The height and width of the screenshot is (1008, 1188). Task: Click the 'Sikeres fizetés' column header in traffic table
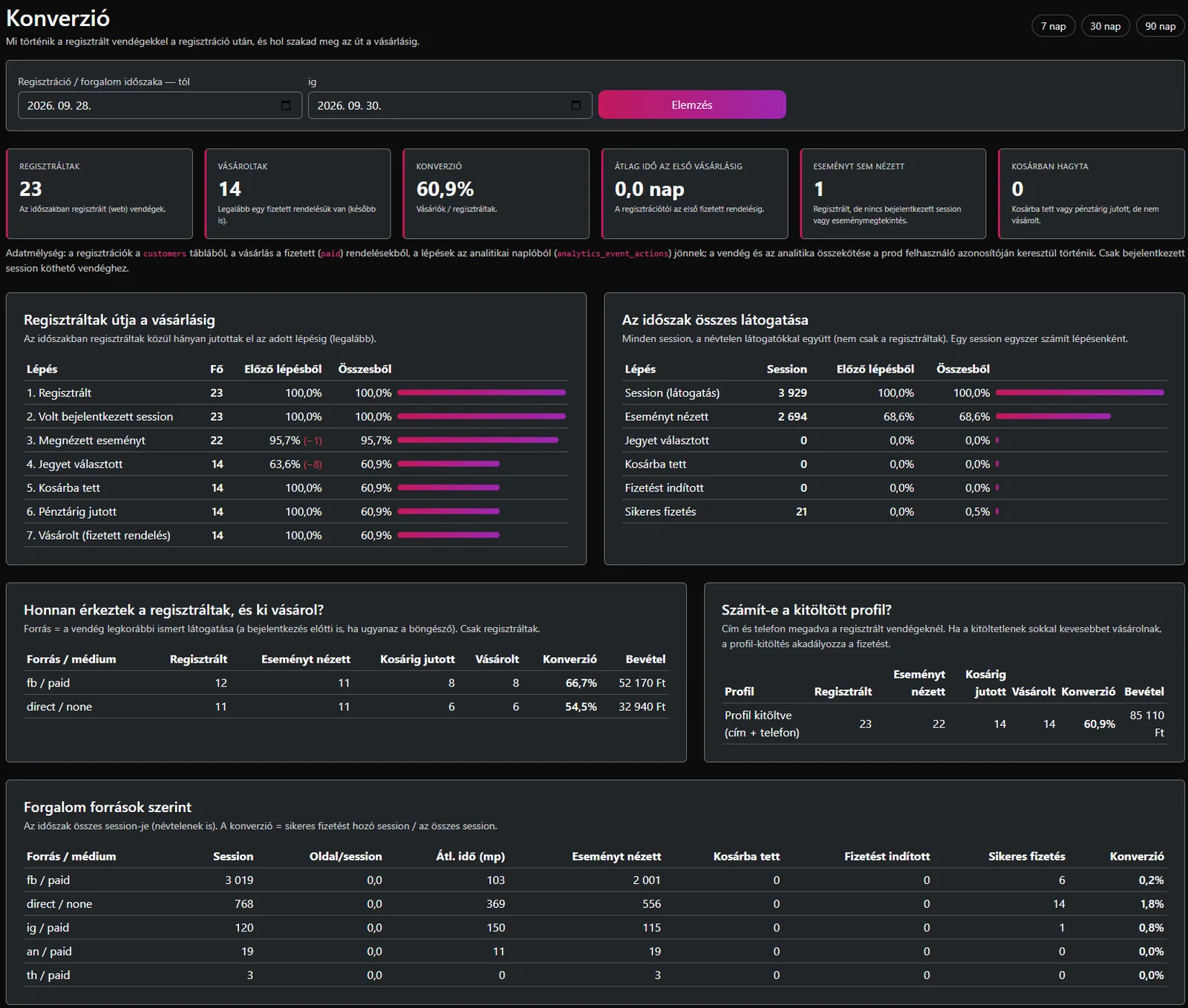tap(1027, 857)
